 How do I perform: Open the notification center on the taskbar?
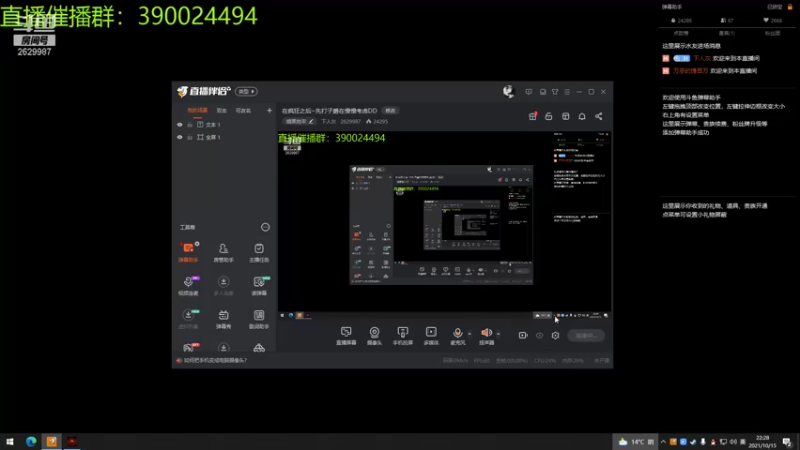[787, 441]
